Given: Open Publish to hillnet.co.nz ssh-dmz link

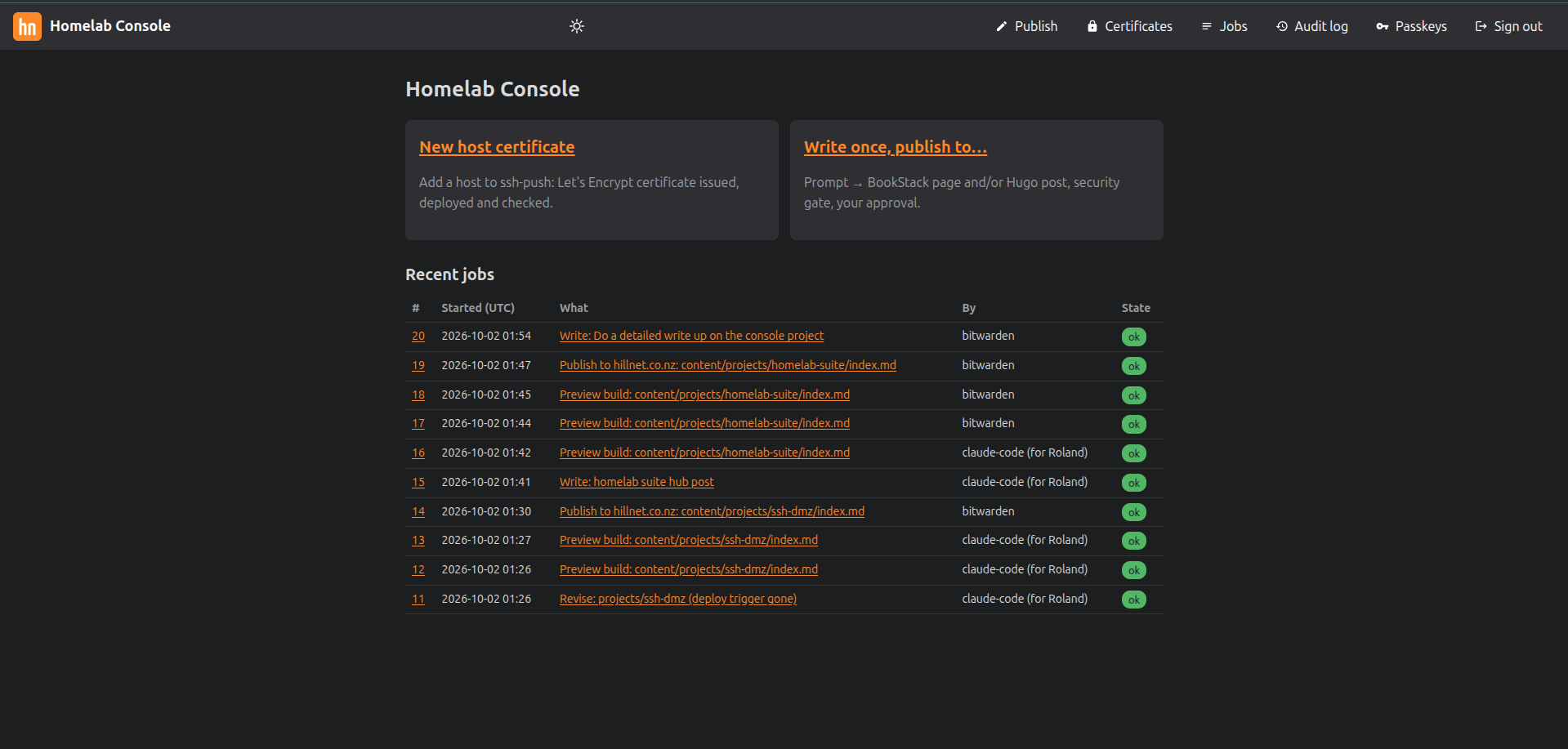Looking at the screenshot, I should [712, 511].
